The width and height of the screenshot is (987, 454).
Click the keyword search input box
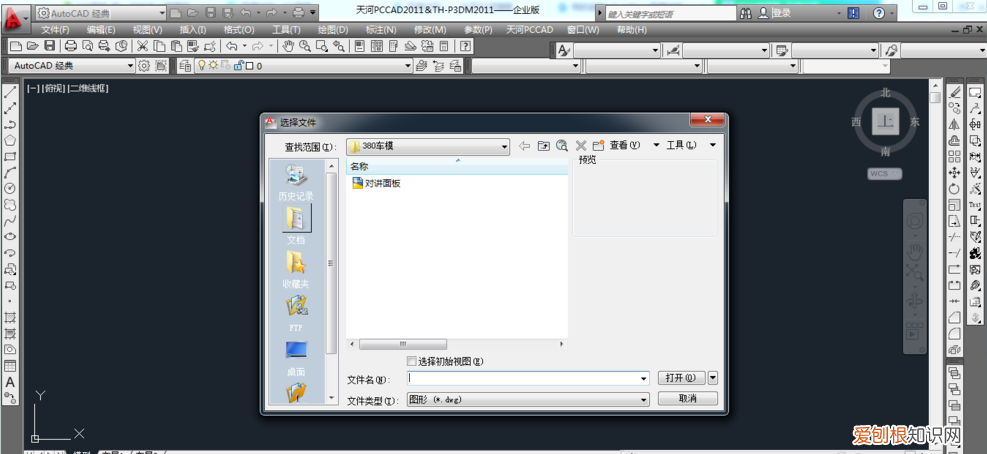point(669,13)
